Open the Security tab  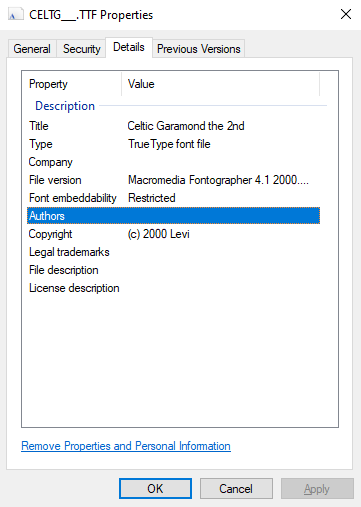pos(82,49)
